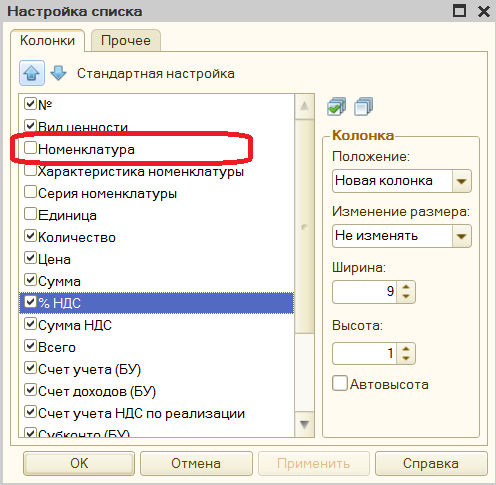Enable the Единица column checkbox
This screenshot has width=496, height=485.
[30, 214]
